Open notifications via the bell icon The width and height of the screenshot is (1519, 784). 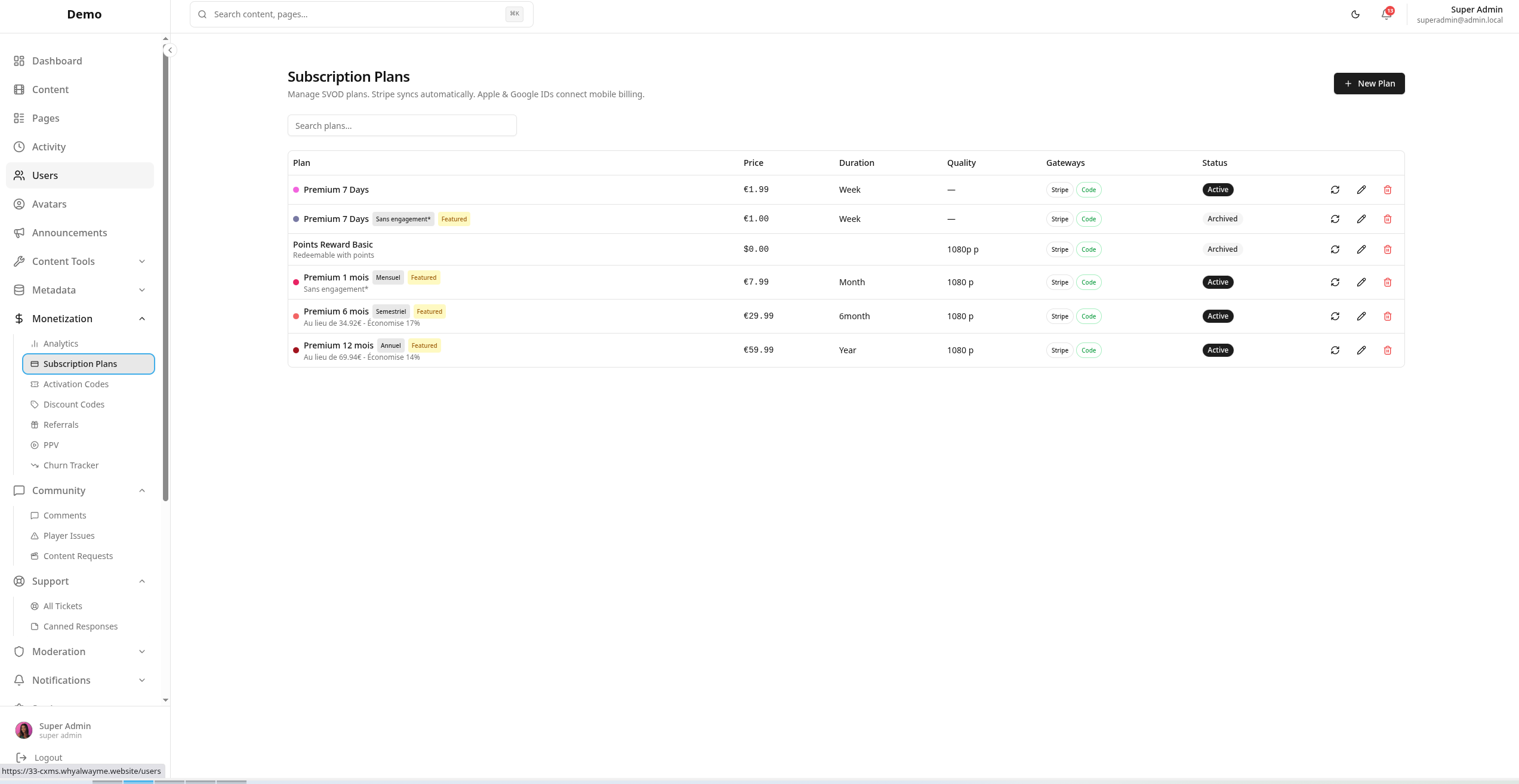pyautogui.click(x=1386, y=14)
